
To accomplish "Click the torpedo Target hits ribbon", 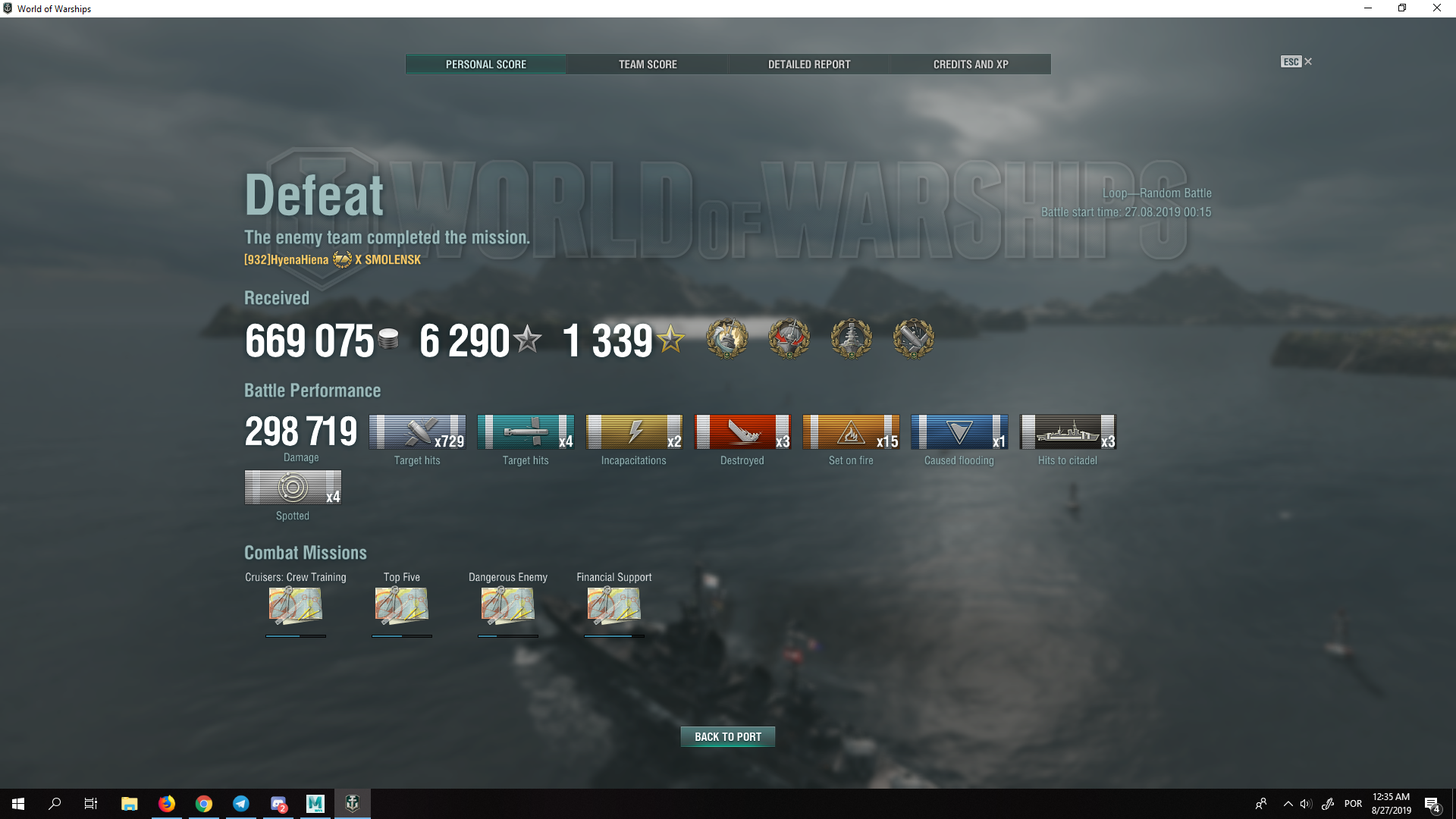I will [x=526, y=431].
